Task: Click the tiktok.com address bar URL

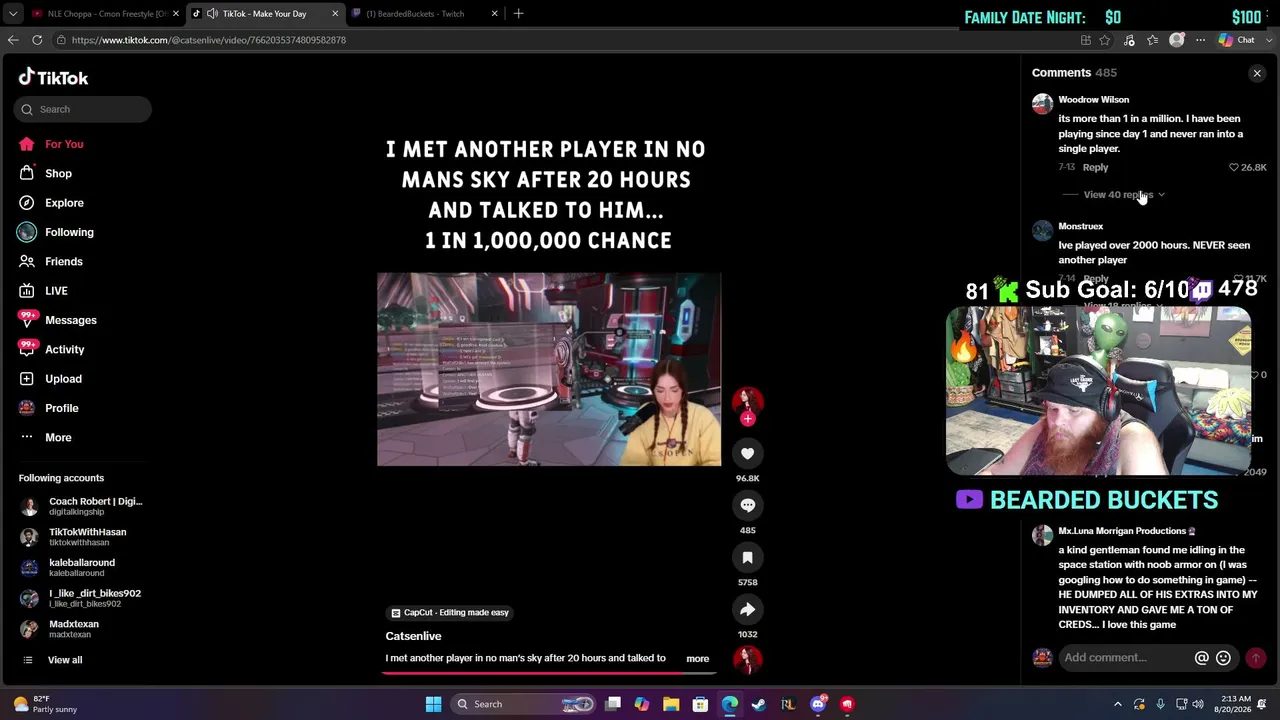Action: (209, 40)
